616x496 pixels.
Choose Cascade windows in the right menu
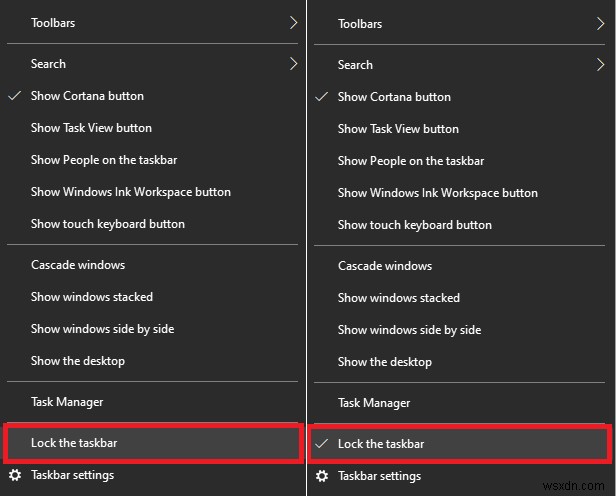pos(385,266)
